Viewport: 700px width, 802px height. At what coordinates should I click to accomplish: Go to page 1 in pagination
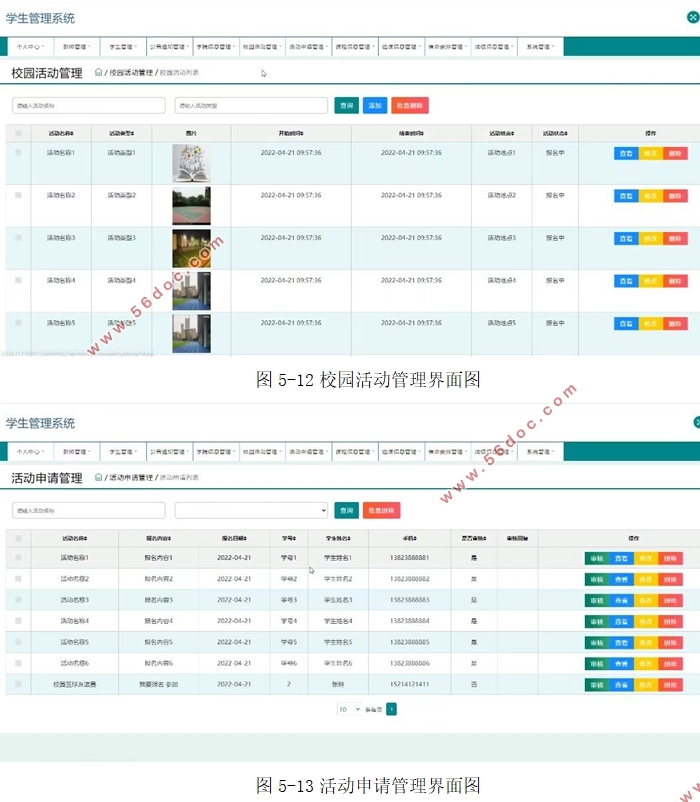(391, 709)
